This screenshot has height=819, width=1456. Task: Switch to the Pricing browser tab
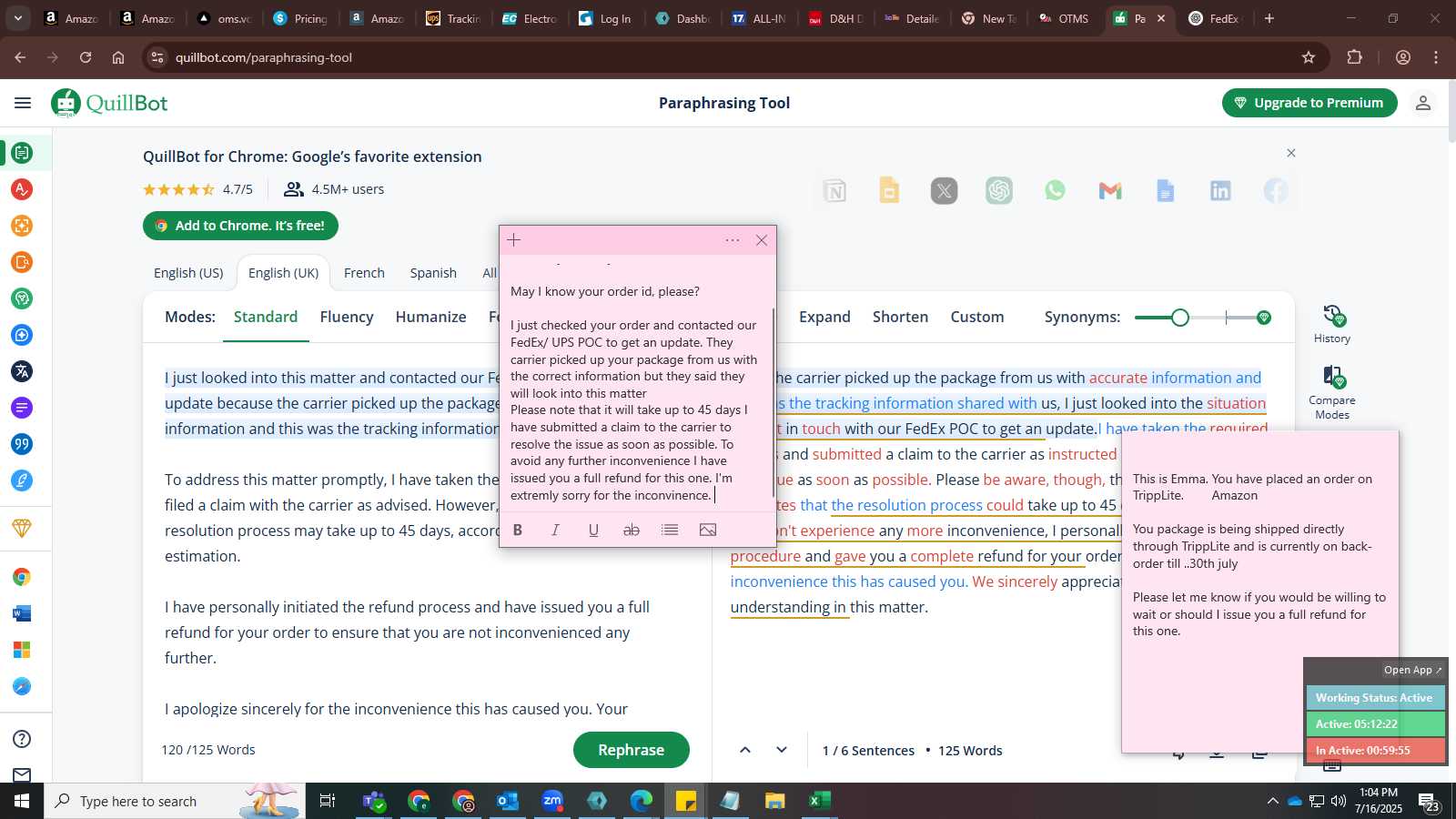[300, 18]
